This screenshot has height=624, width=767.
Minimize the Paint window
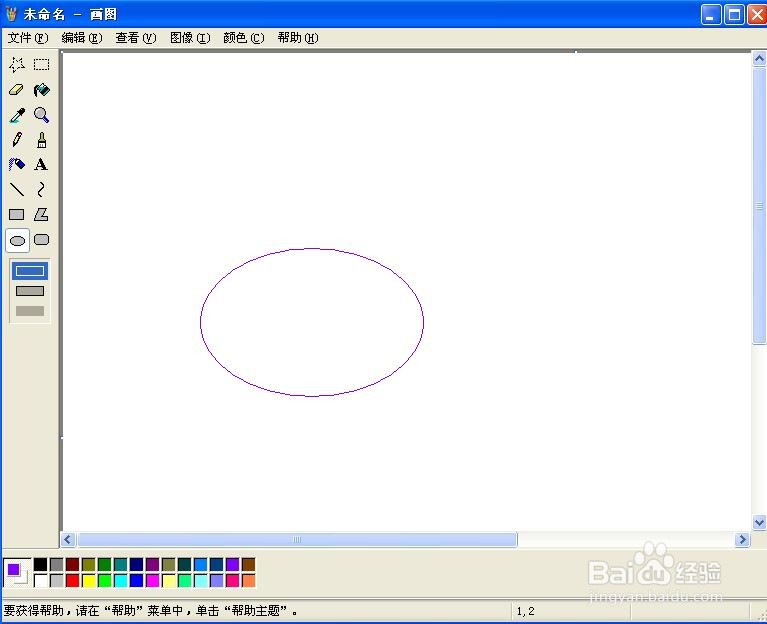point(711,15)
